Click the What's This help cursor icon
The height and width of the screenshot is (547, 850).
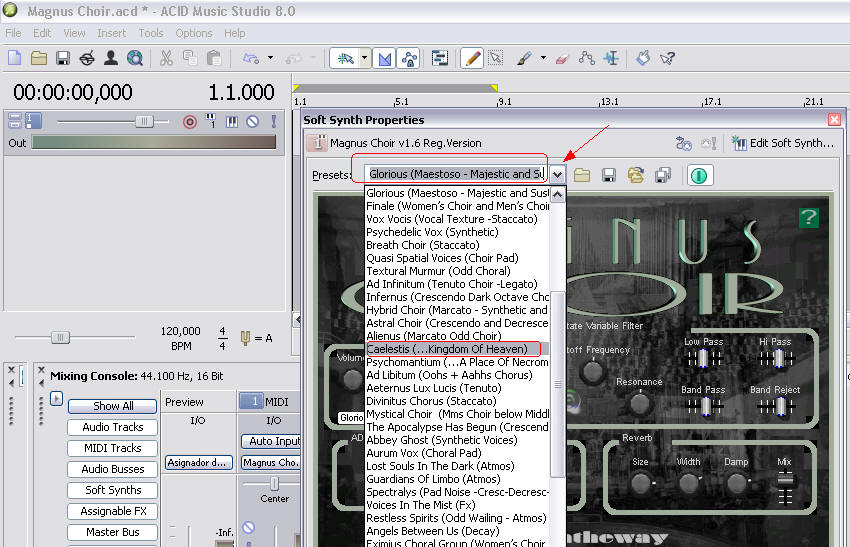point(667,57)
